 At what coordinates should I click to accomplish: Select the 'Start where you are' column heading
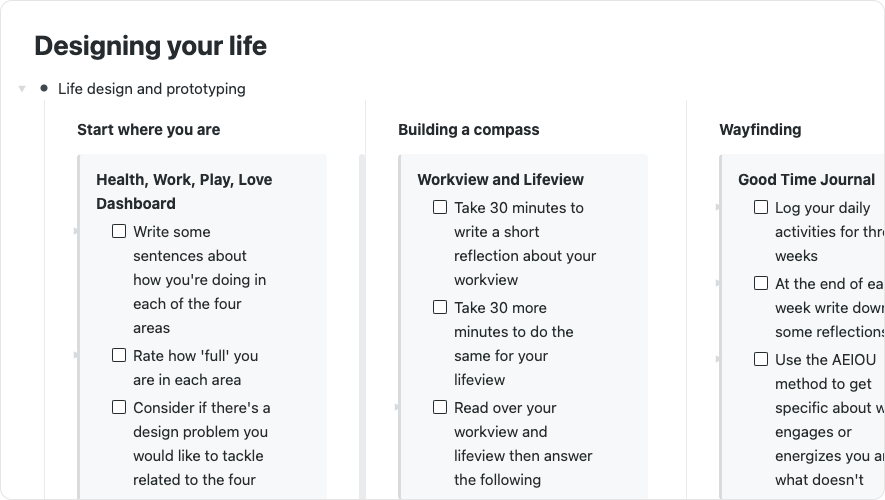(x=148, y=129)
